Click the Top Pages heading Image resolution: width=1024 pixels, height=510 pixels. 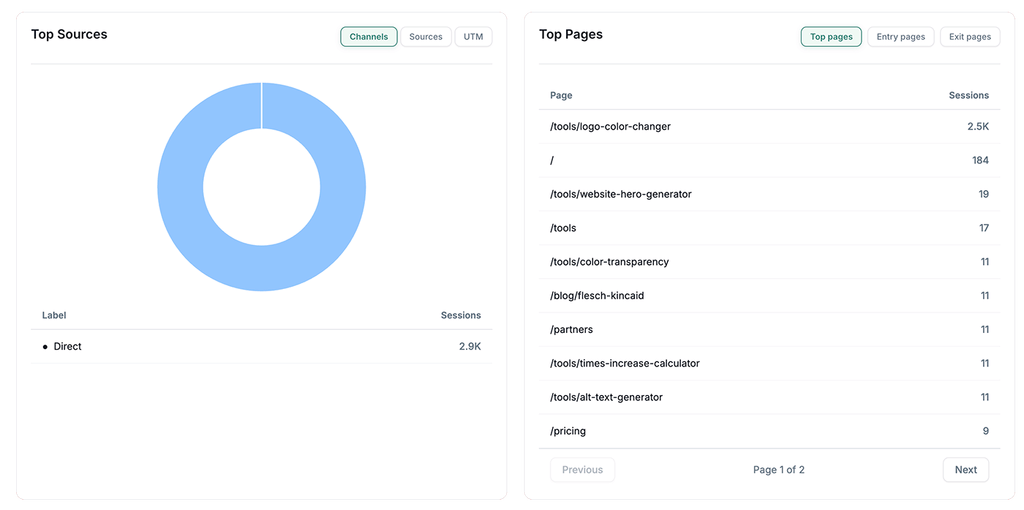pyautogui.click(x=571, y=35)
